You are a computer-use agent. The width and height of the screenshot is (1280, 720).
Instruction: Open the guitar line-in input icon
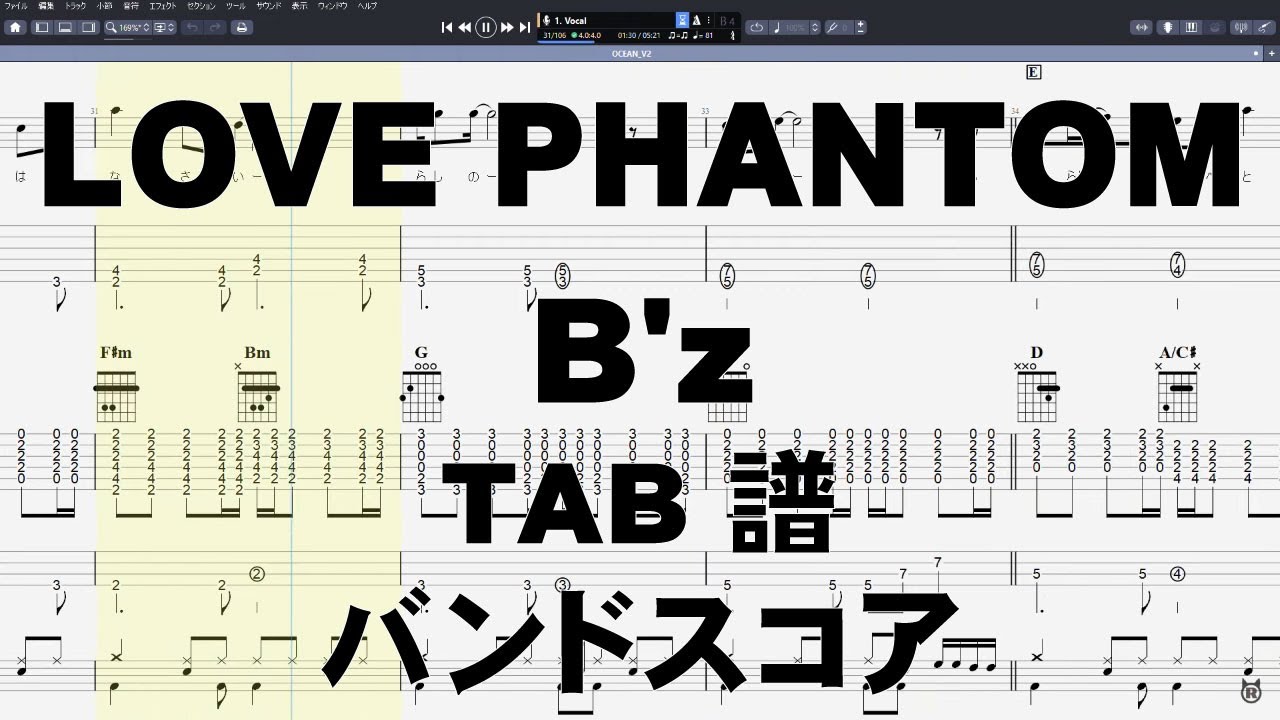(1264, 28)
